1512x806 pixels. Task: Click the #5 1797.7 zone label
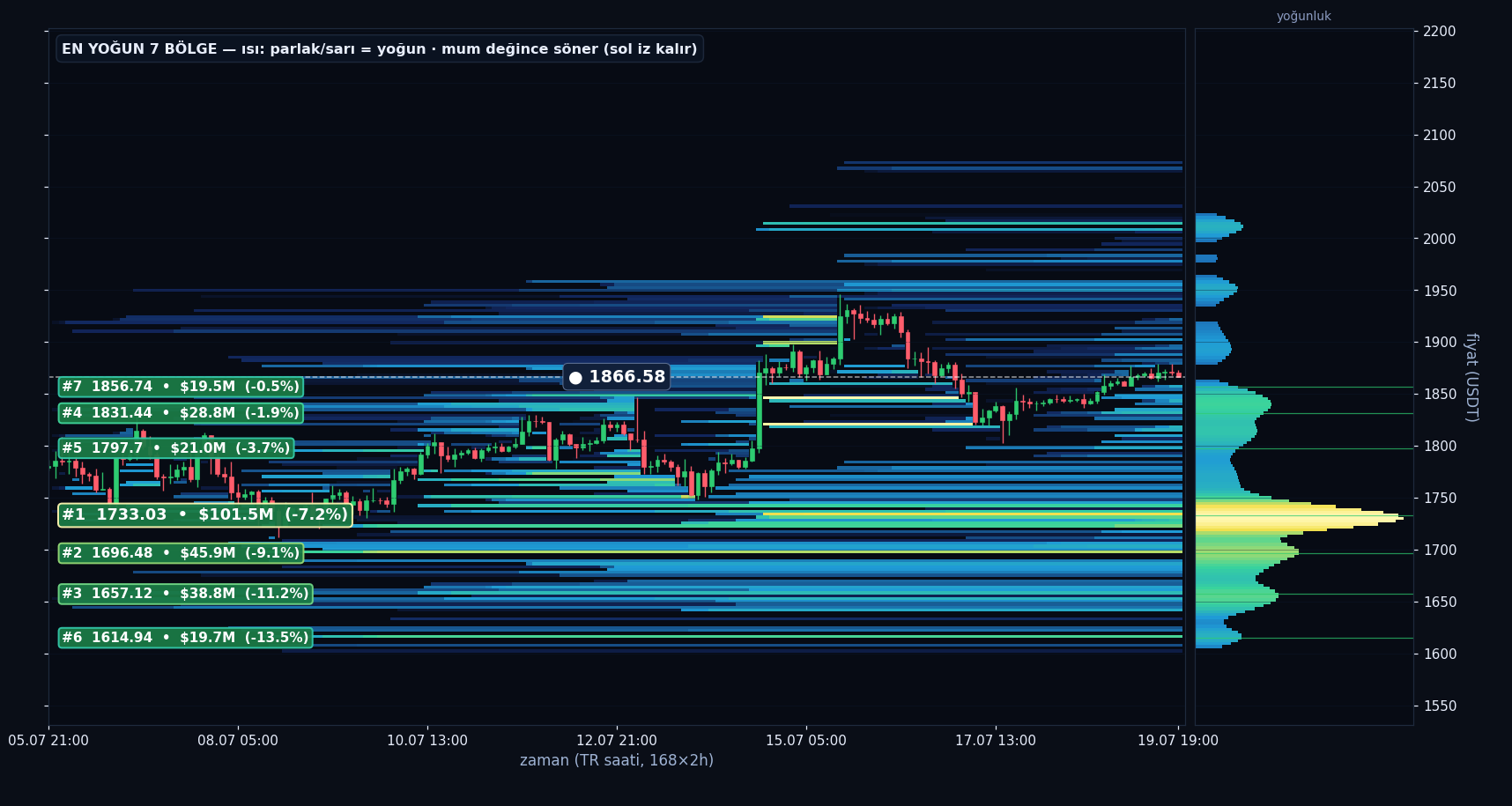(176, 448)
